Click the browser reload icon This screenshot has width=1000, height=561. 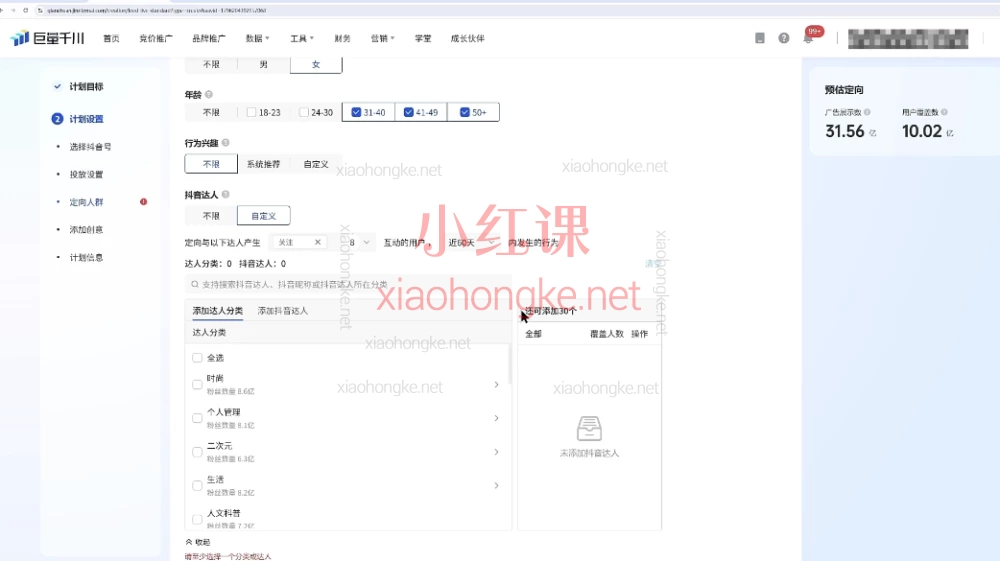[x=26, y=10]
